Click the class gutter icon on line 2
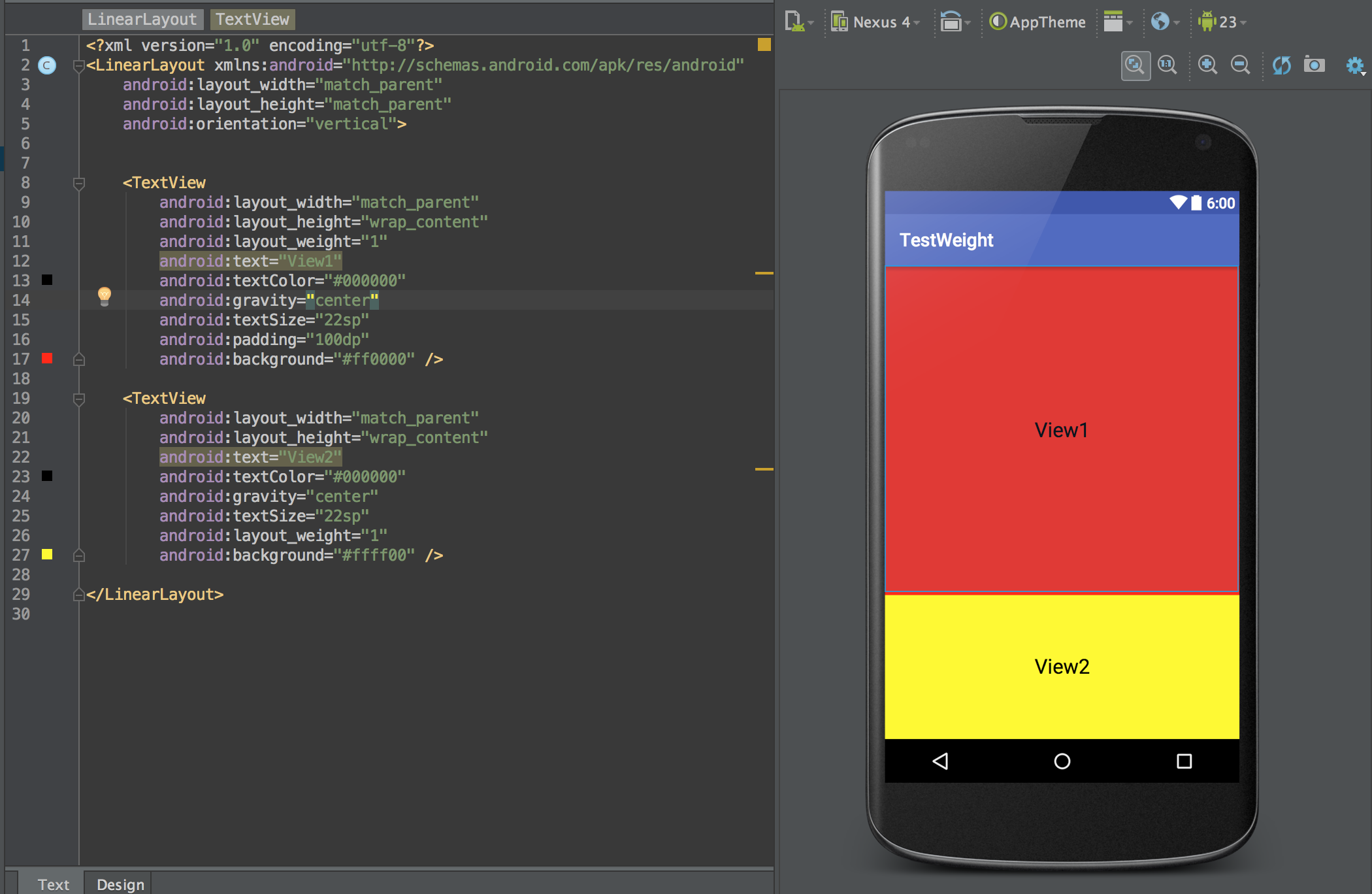Screen dimensions: 1372x894 pyautogui.click(x=47, y=65)
